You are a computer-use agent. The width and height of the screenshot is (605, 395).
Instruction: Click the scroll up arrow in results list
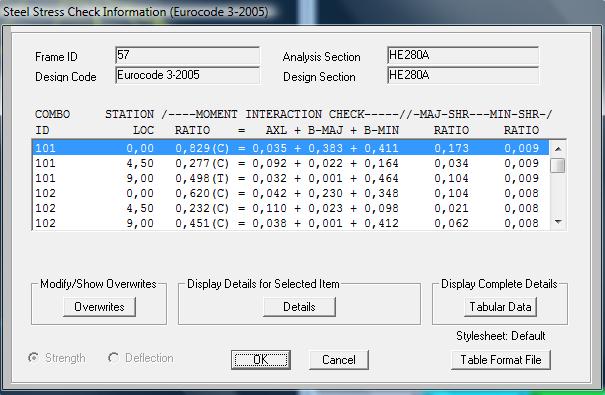point(558,148)
